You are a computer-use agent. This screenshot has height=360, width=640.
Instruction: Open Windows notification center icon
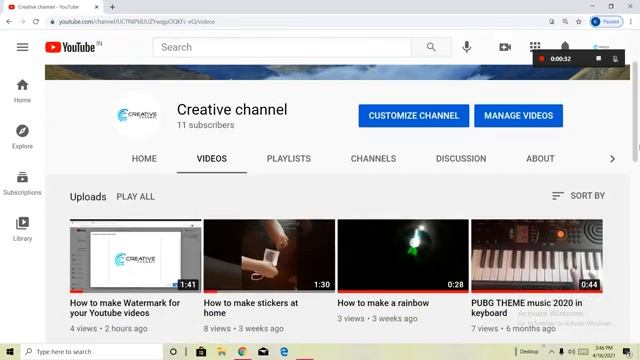[x=627, y=351]
